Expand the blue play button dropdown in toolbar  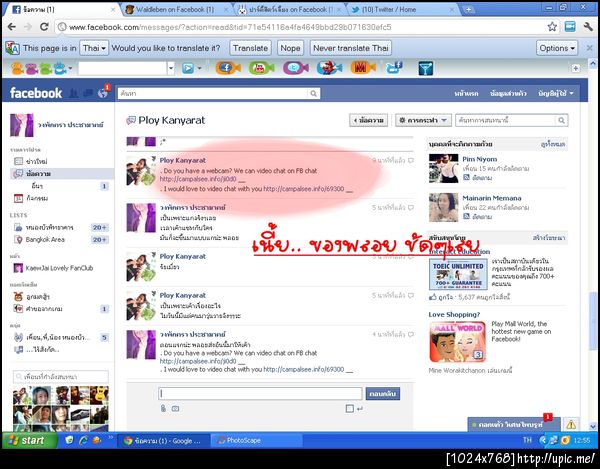pyautogui.click(x=199, y=68)
